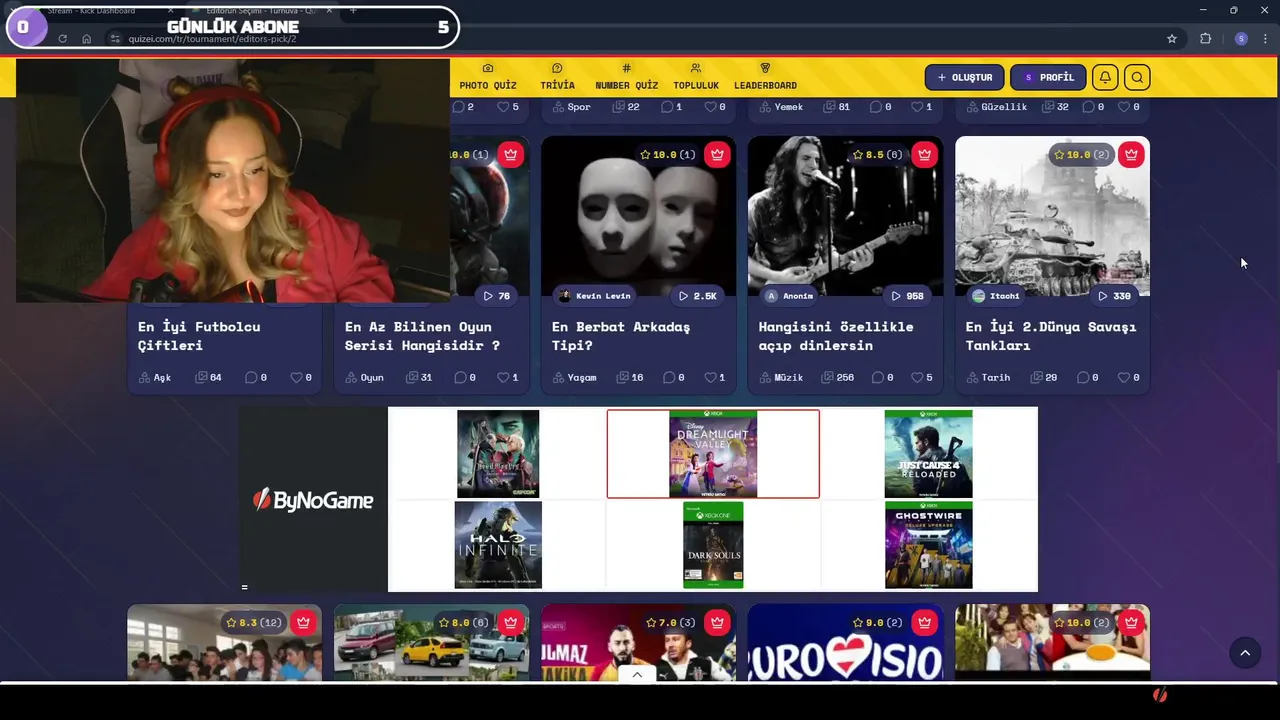This screenshot has width=1280, height=720.
Task: Open Just Cause 4 Reloaded ad
Action: (928, 453)
